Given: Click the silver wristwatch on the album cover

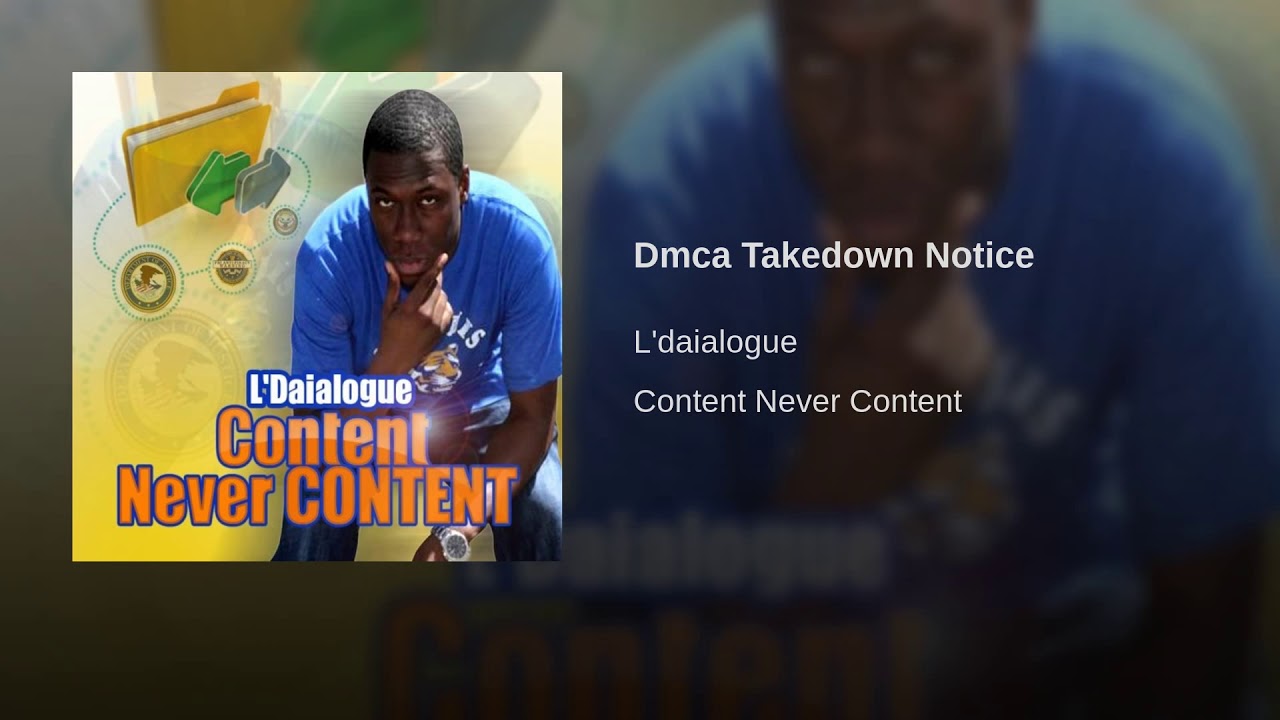Looking at the screenshot, I should [453, 543].
